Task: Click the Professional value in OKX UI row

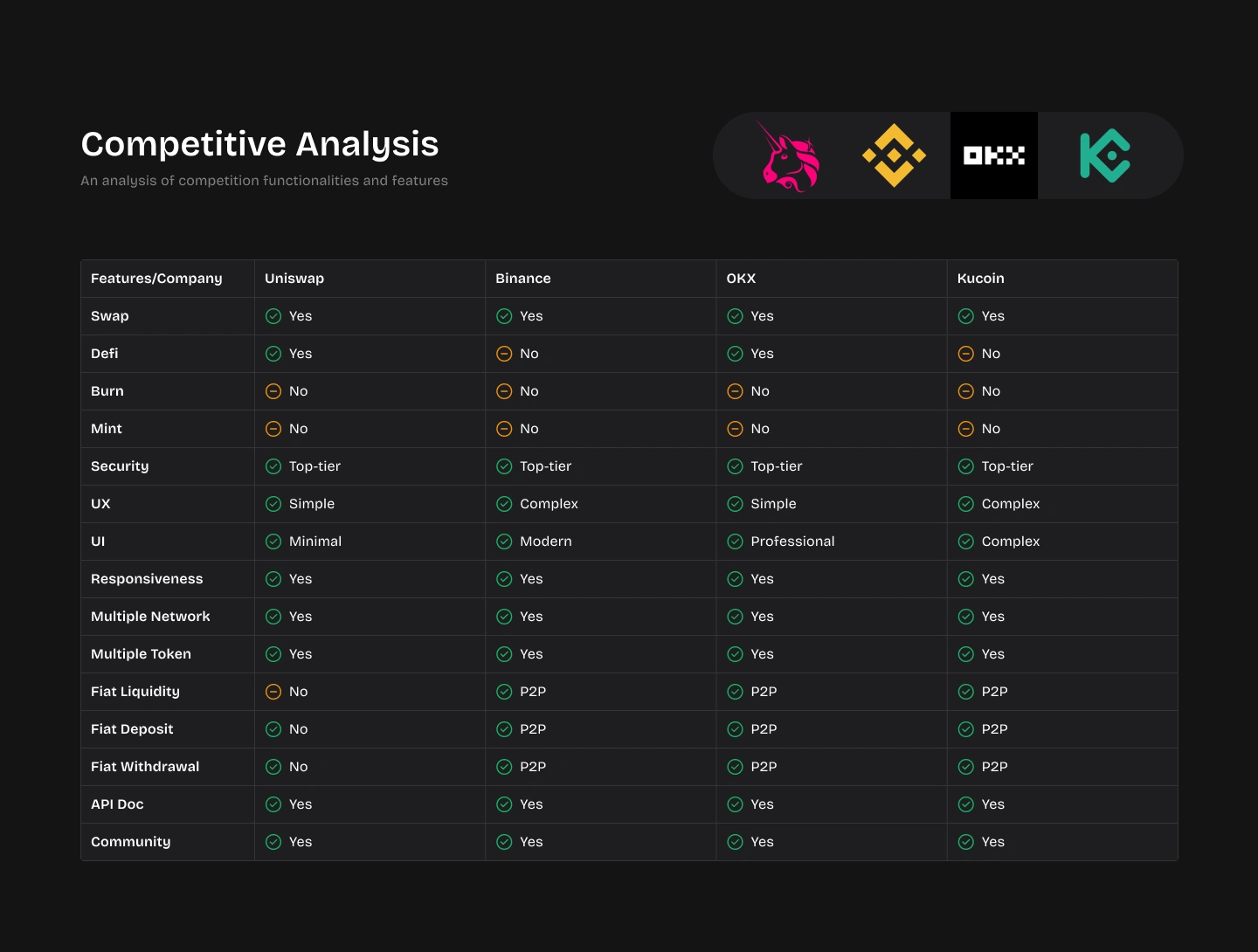Action: pyautogui.click(x=792, y=542)
